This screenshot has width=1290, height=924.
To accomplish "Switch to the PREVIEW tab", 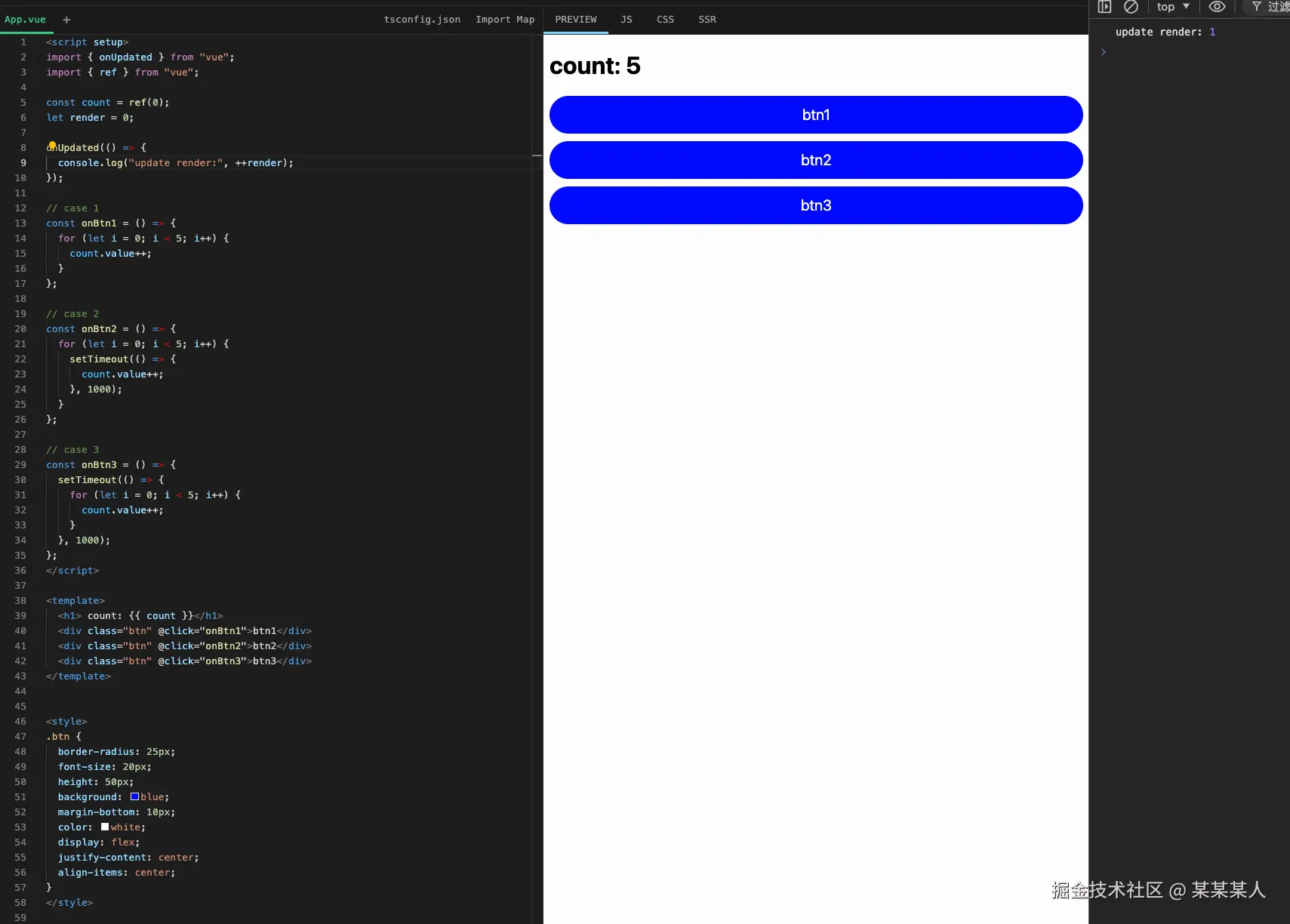I will [x=576, y=20].
